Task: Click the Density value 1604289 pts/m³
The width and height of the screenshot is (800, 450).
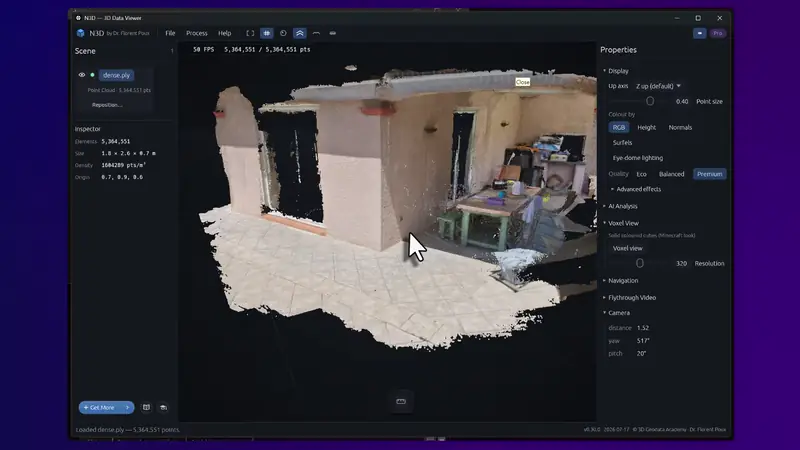Action: (x=123, y=165)
